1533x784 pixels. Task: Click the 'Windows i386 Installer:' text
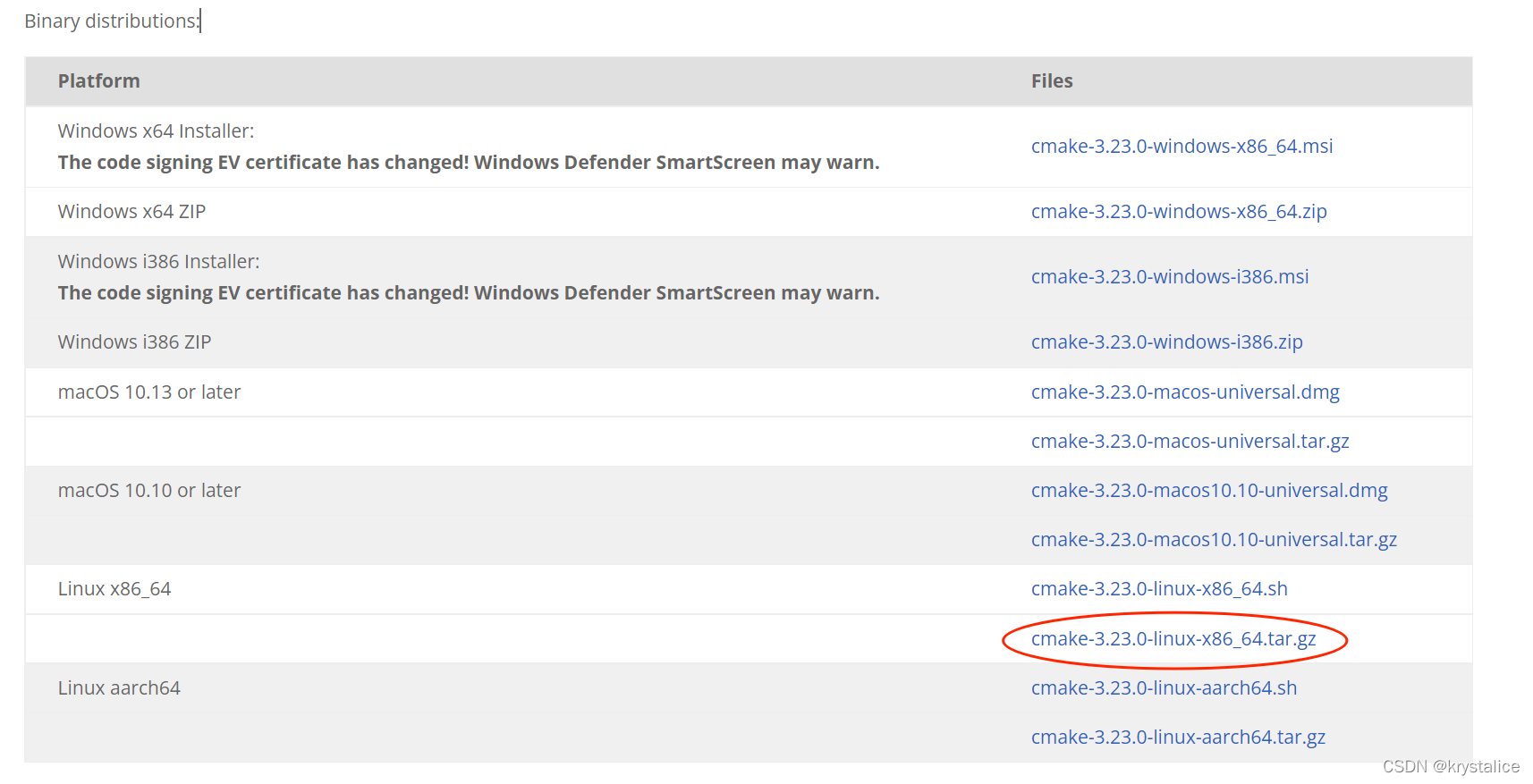(x=158, y=262)
